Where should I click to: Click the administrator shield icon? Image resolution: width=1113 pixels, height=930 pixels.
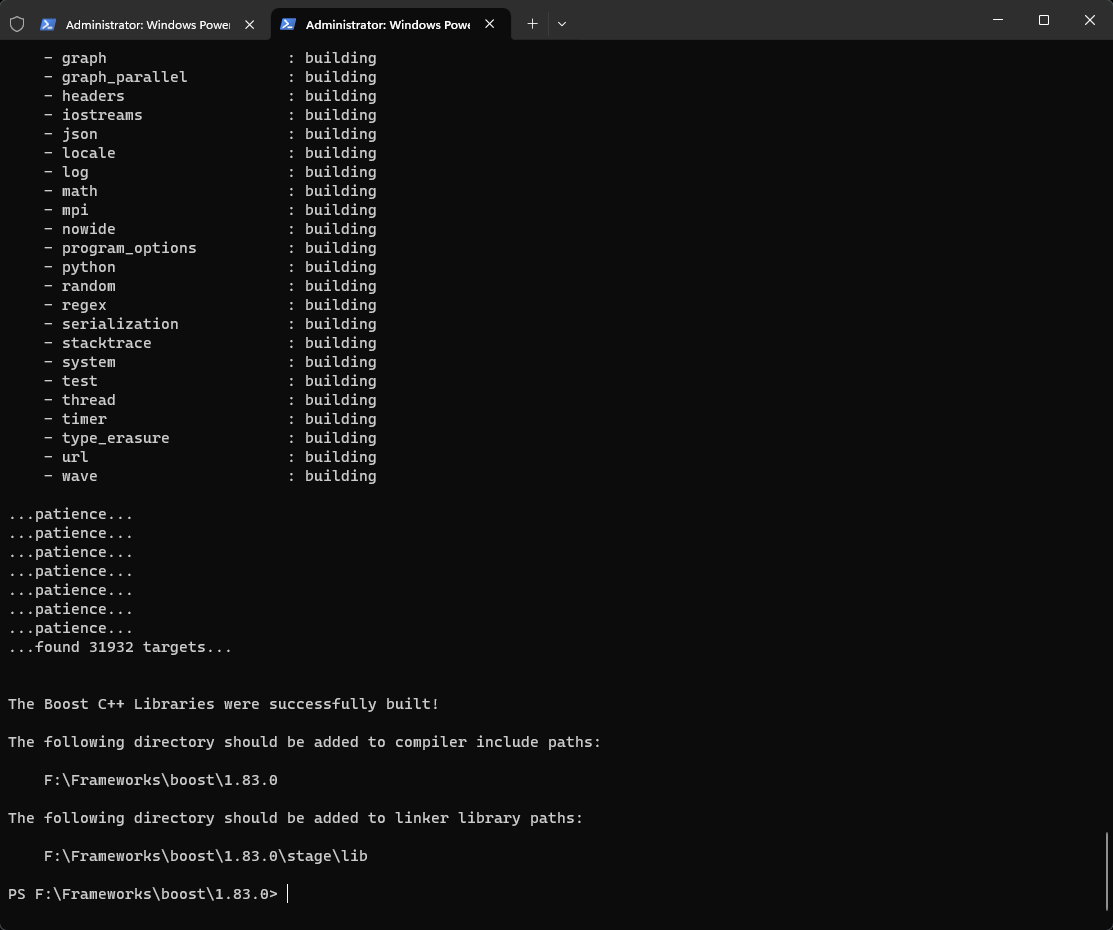click(x=17, y=24)
